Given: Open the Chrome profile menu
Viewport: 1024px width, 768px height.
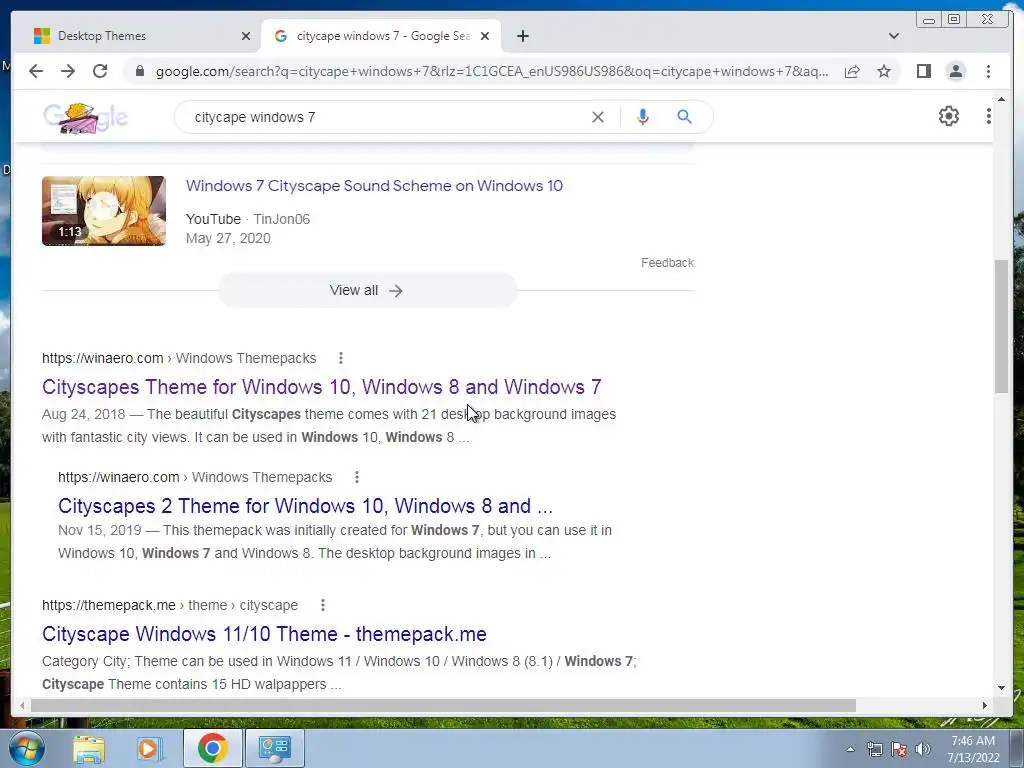Looking at the screenshot, I should pos(955,71).
